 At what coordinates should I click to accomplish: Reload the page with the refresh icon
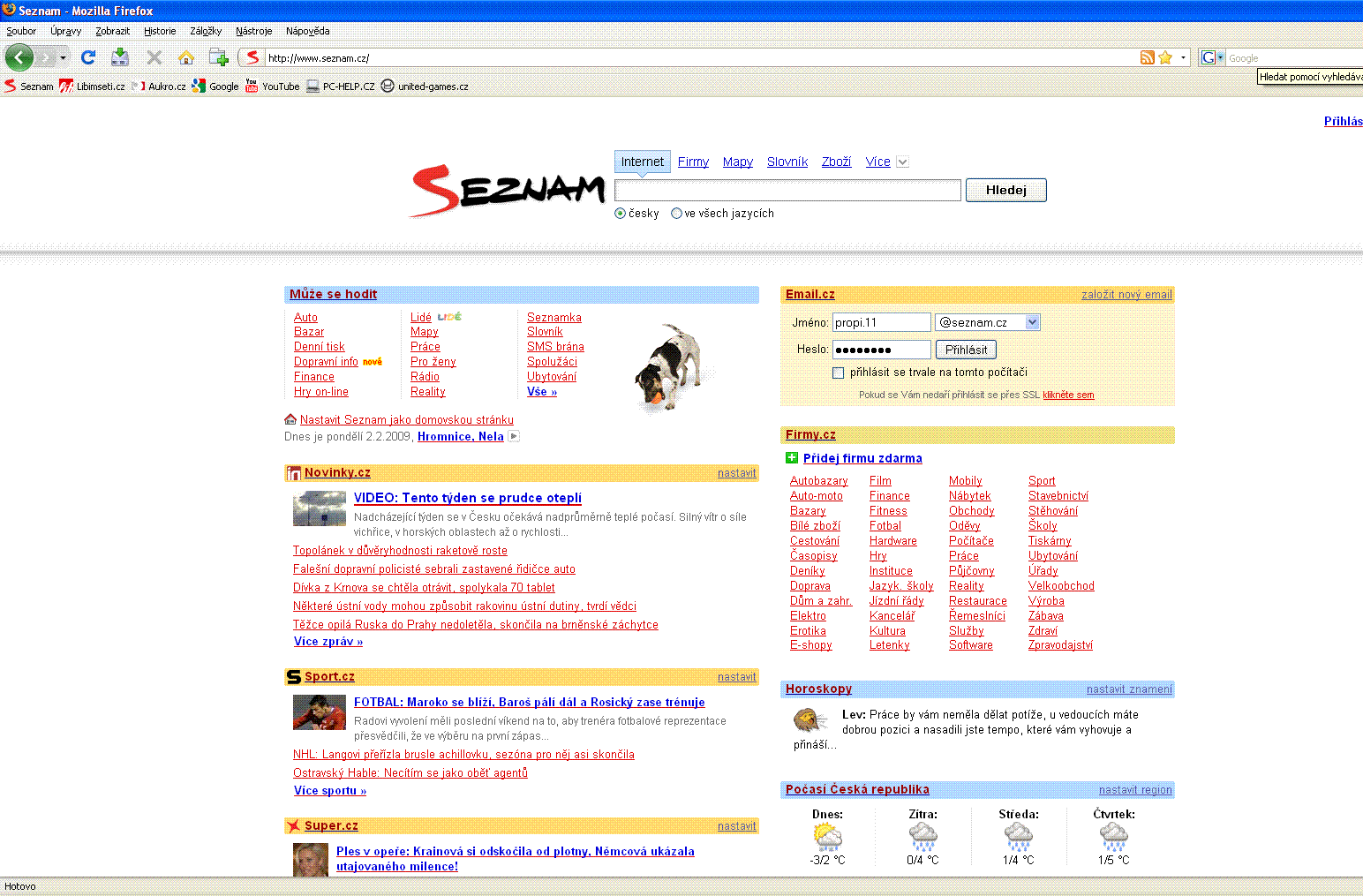[x=87, y=57]
